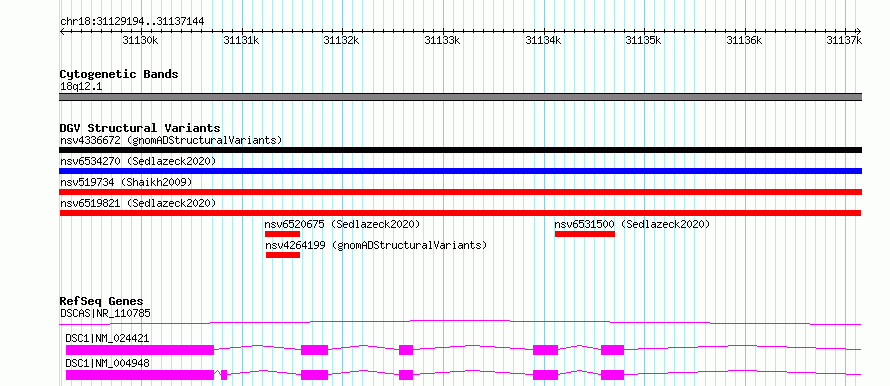Screen dimensions: 890x386
Task: Open nsv4336672 (gnomADStructuralVariants) label
Action: point(171,140)
